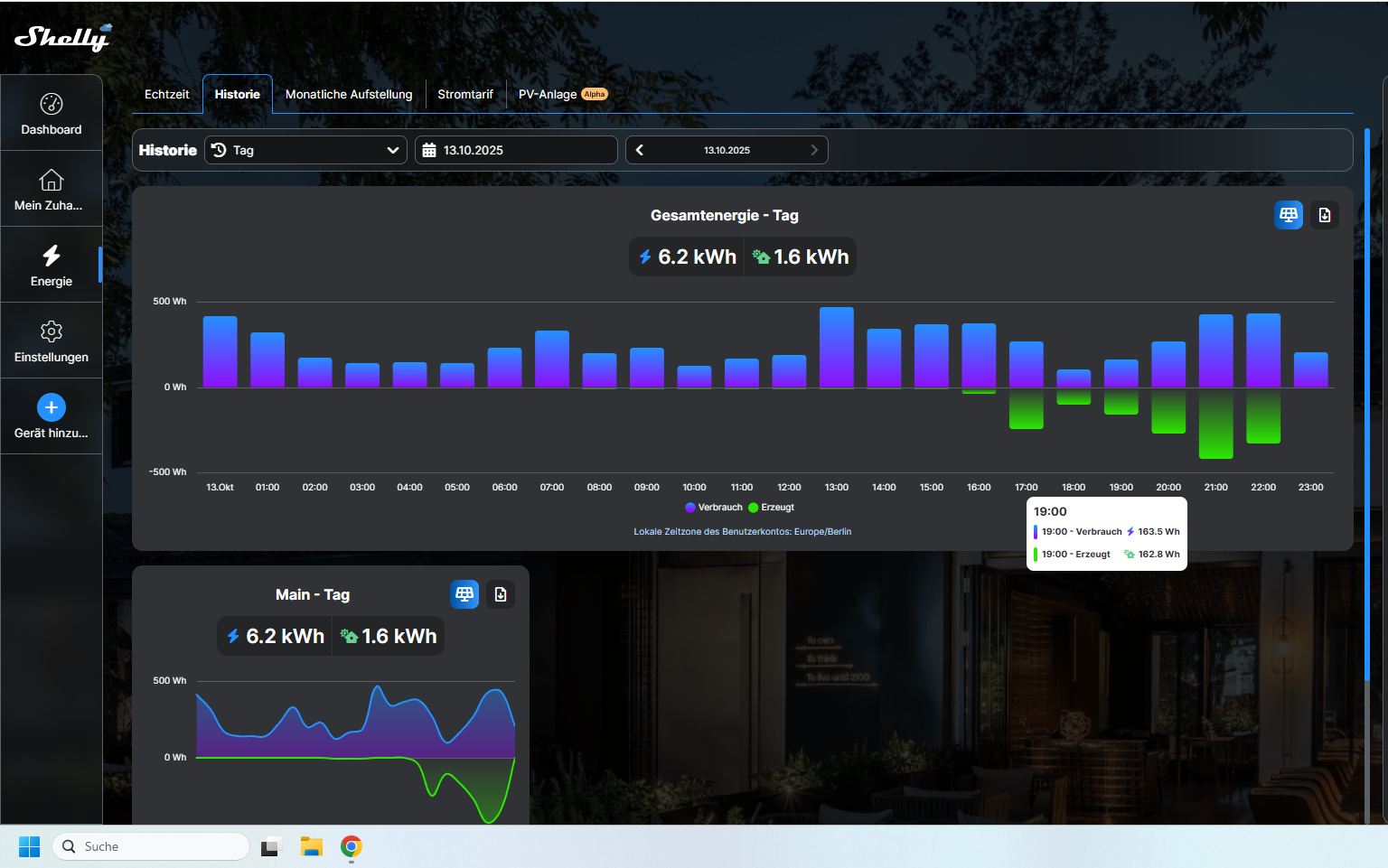Image resolution: width=1388 pixels, height=868 pixels.
Task: Download the Gesamtenergie chart data
Action: 1324,215
